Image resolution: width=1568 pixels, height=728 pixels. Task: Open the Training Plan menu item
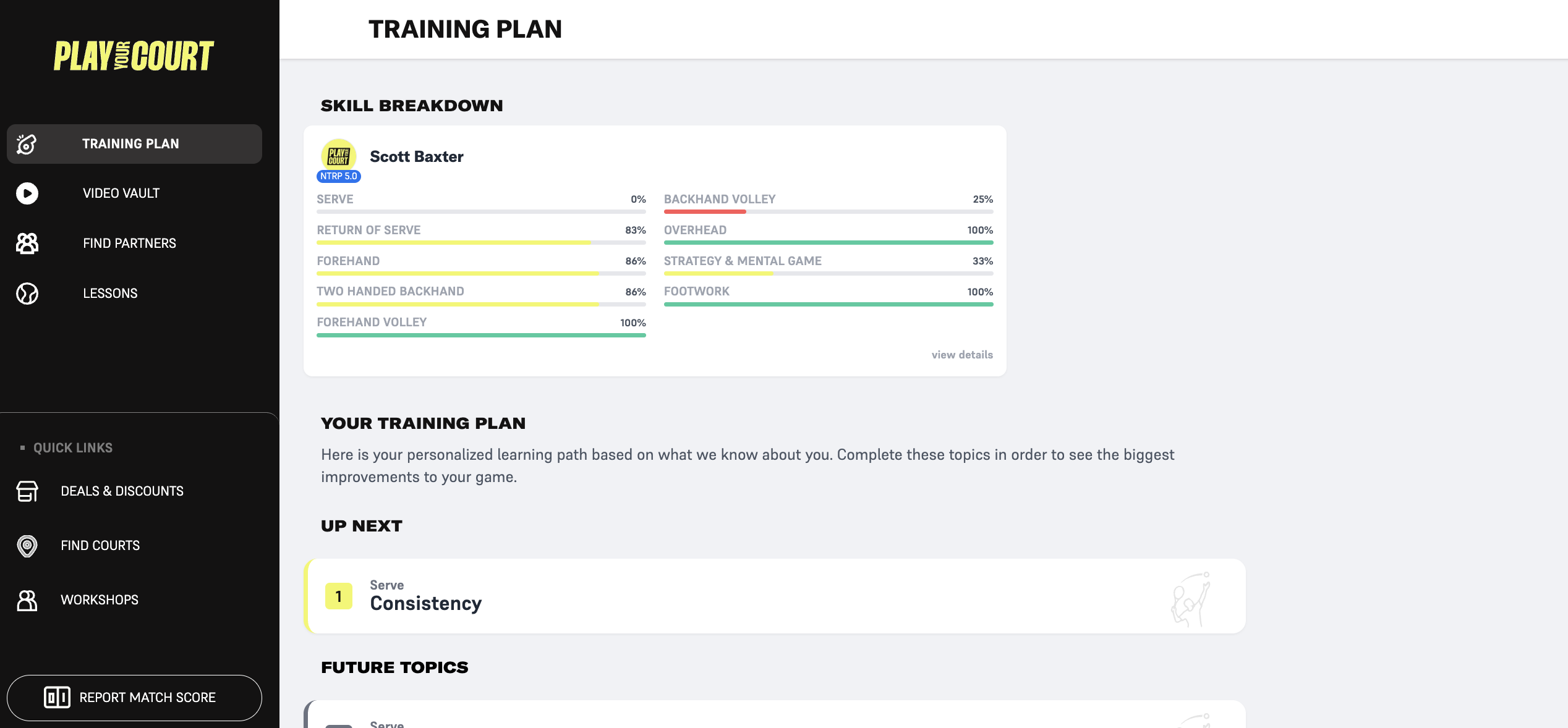click(134, 144)
